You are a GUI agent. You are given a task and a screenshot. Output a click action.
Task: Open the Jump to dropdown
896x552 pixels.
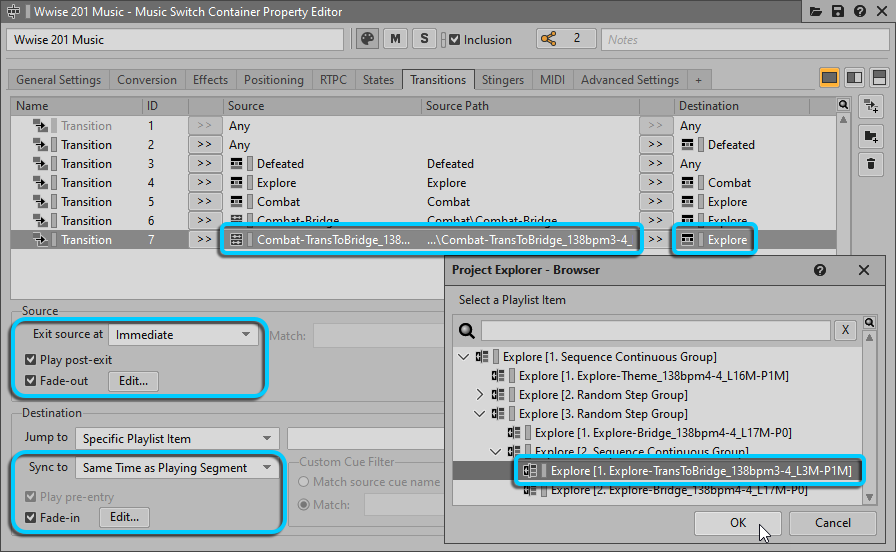coord(177,438)
